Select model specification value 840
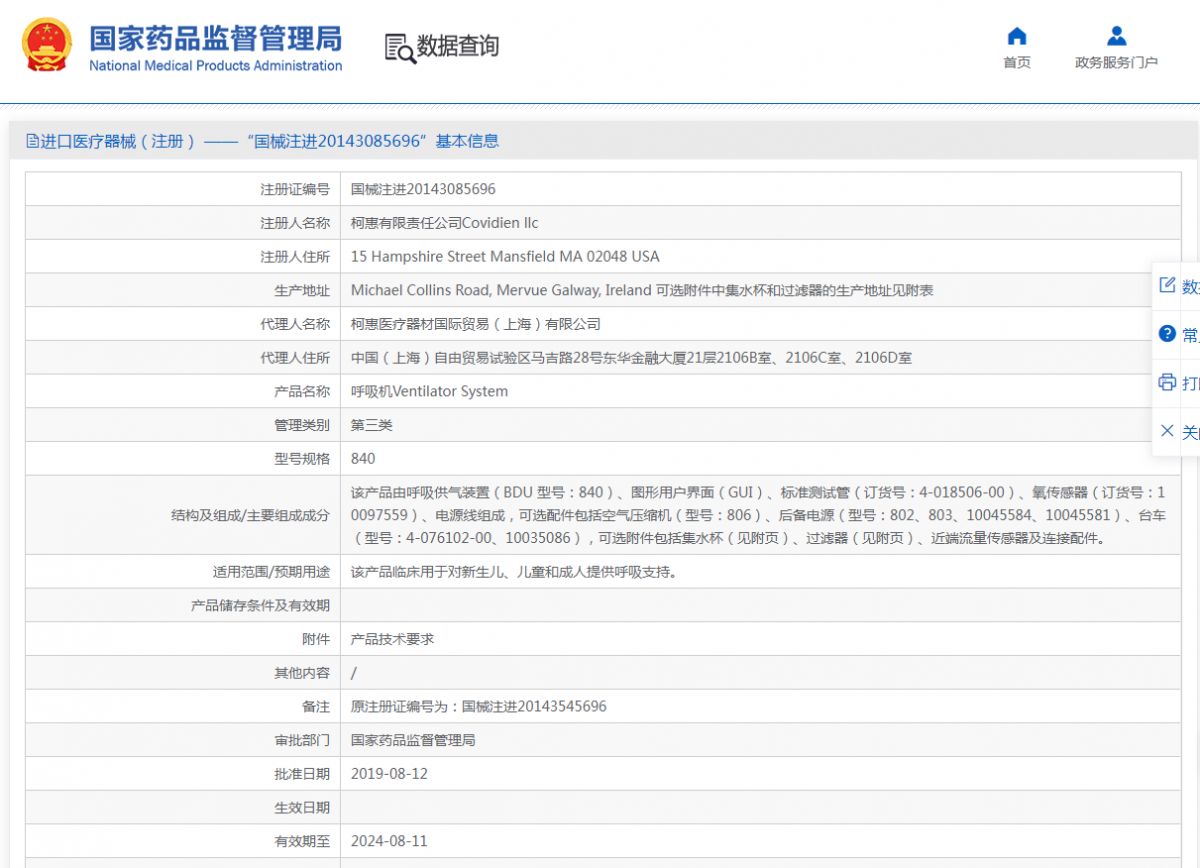1200x868 pixels. click(x=363, y=459)
